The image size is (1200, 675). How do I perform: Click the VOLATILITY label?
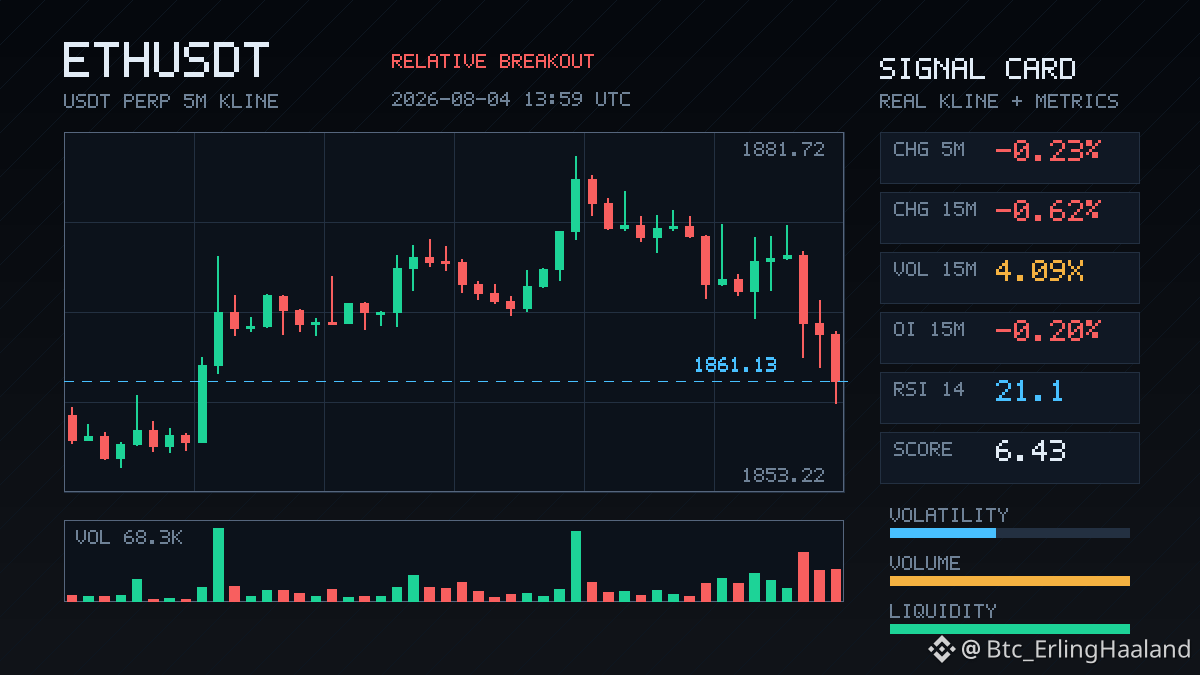tap(949, 515)
